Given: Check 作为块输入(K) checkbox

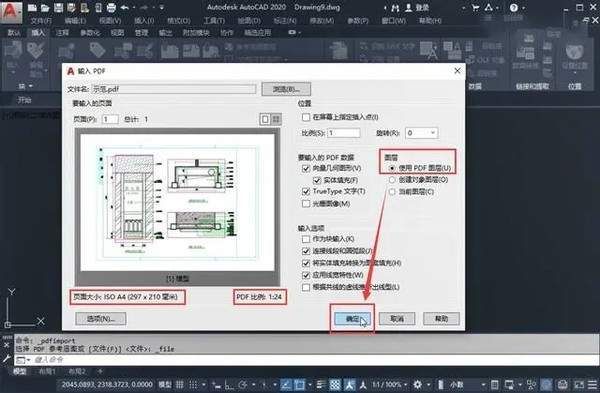Looking at the screenshot, I should (x=305, y=239).
